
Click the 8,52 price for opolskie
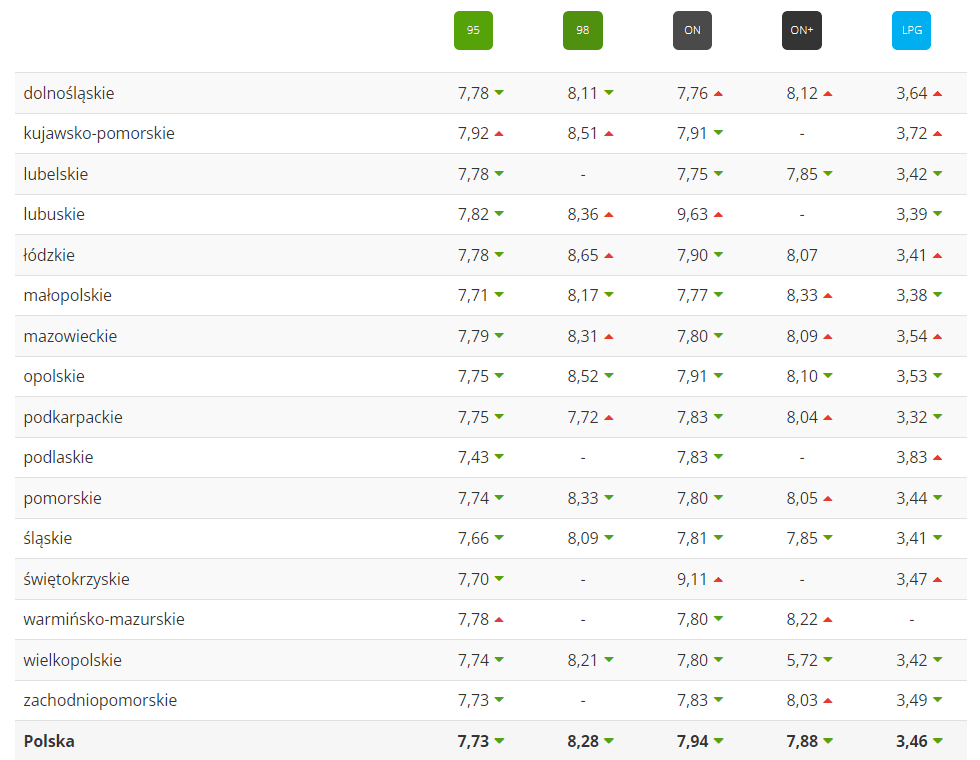tap(582, 376)
